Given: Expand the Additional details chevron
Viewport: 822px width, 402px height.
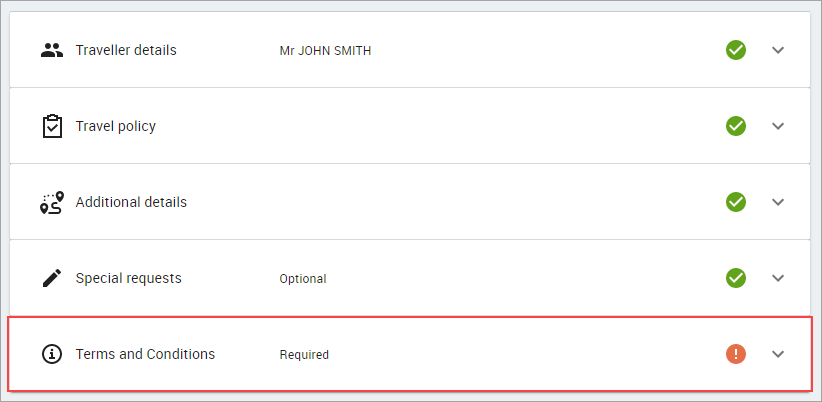Looking at the screenshot, I should tap(778, 202).
